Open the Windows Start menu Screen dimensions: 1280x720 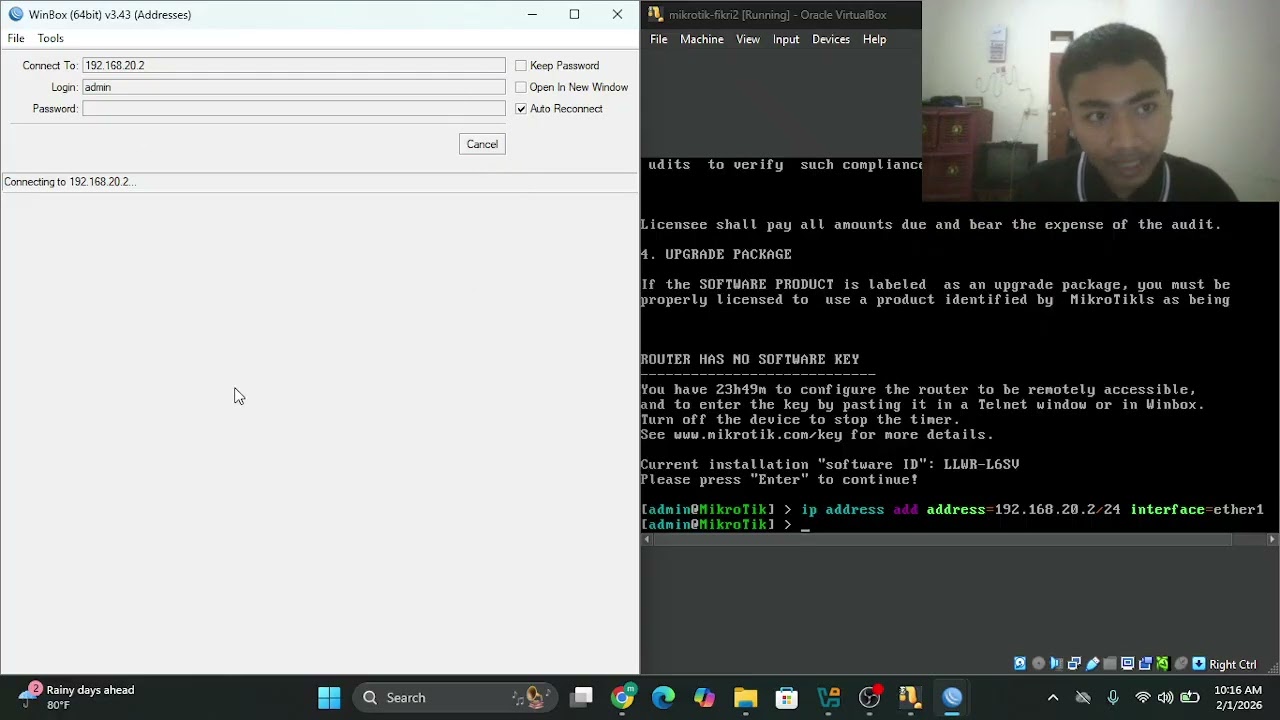(x=329, y=697)
